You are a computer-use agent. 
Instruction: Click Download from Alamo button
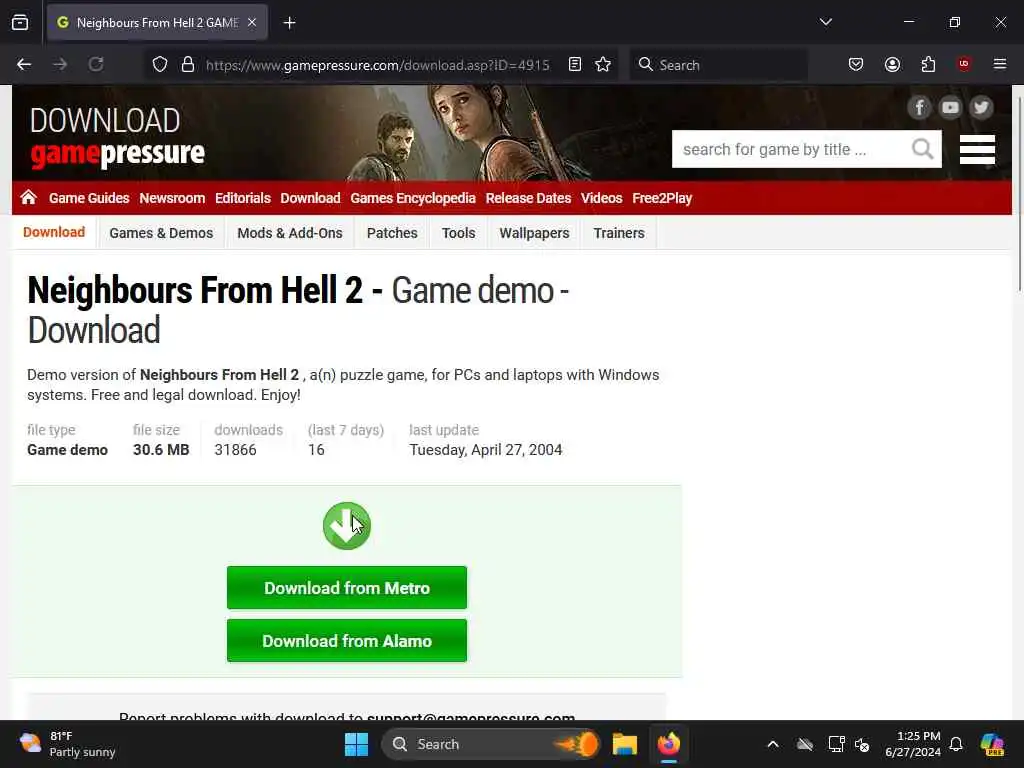tap(347, 641)
